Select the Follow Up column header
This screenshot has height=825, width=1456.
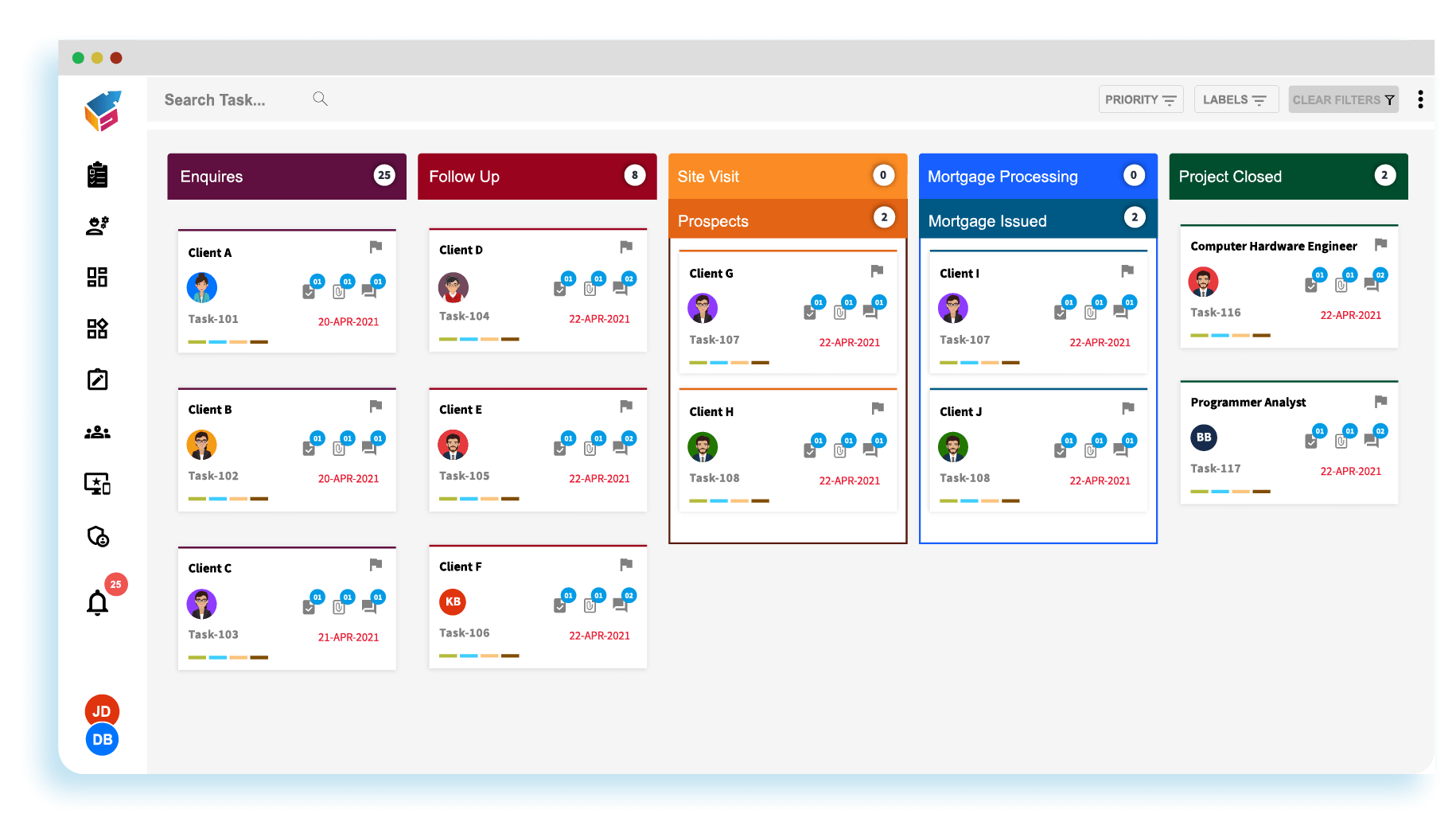click(537, 177)
